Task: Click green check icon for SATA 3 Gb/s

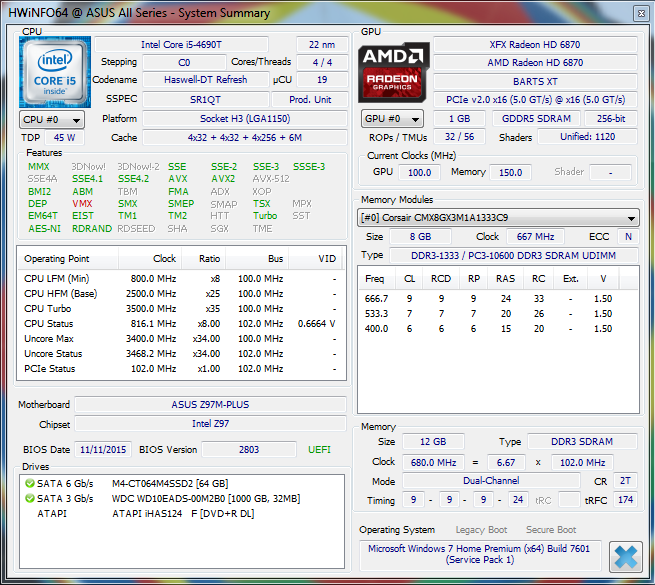Action: 30,499
